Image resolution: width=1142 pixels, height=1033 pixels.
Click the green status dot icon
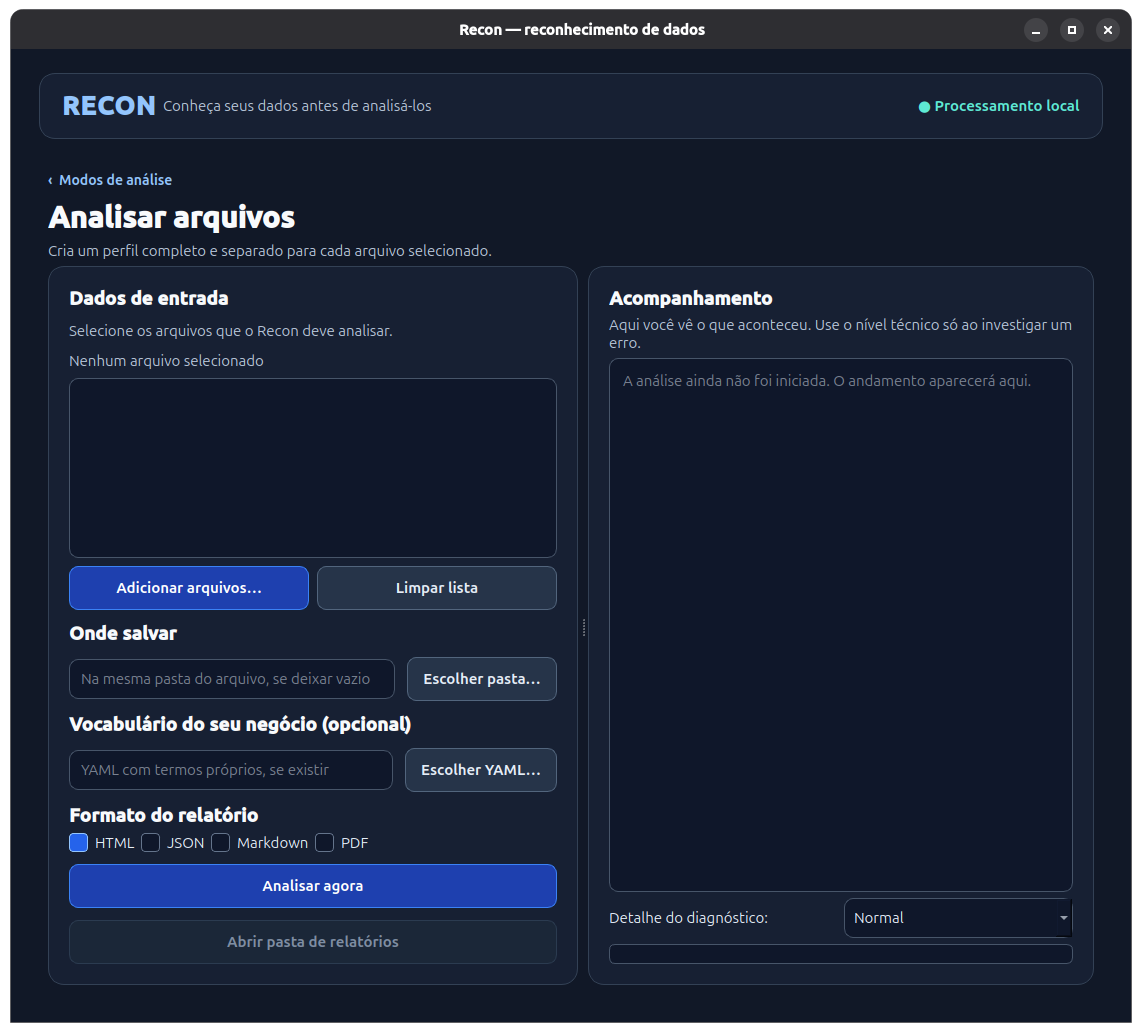[924, 107]
